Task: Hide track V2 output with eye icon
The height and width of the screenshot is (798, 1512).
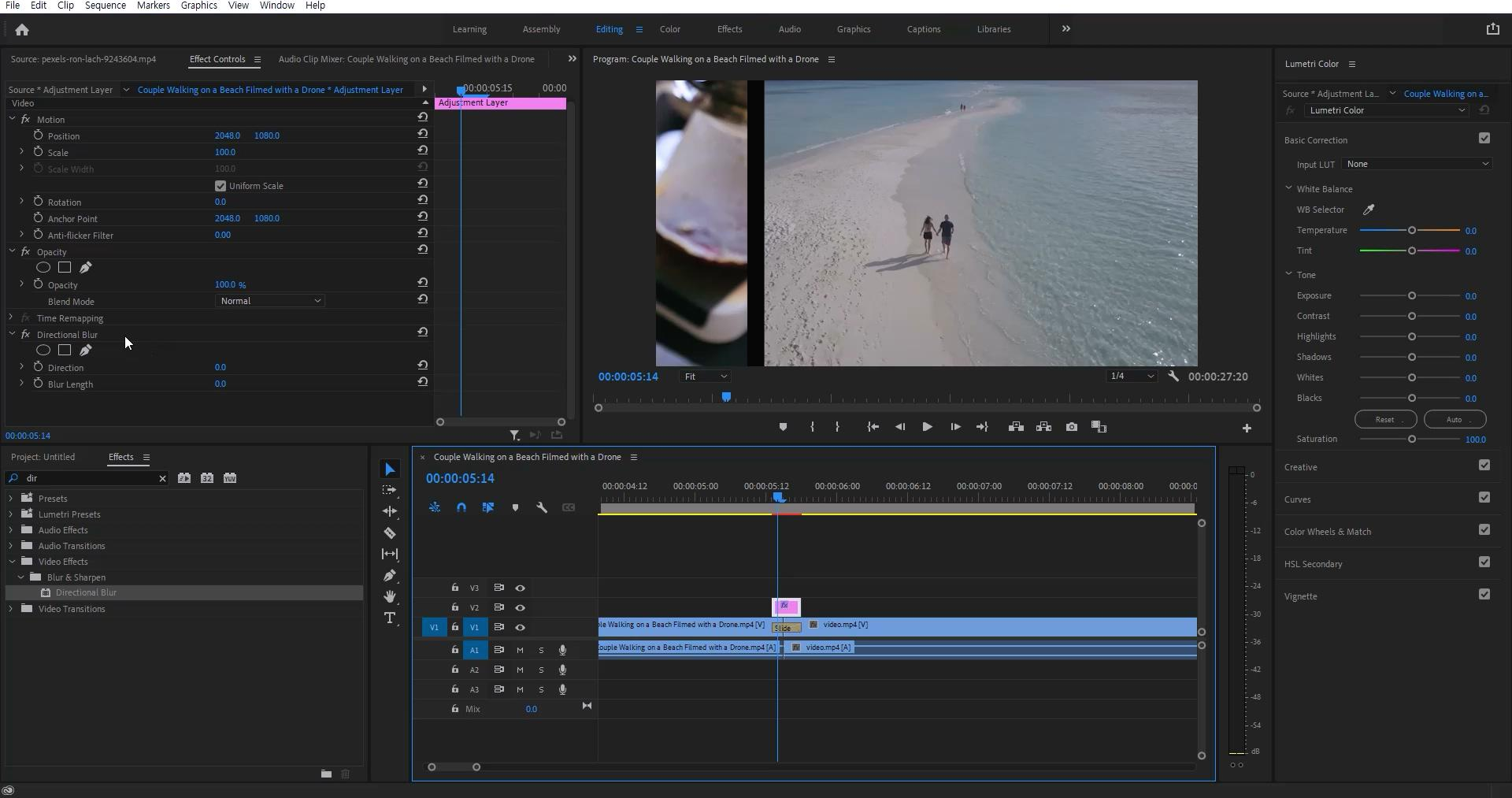Action: [x=520, y=608]
